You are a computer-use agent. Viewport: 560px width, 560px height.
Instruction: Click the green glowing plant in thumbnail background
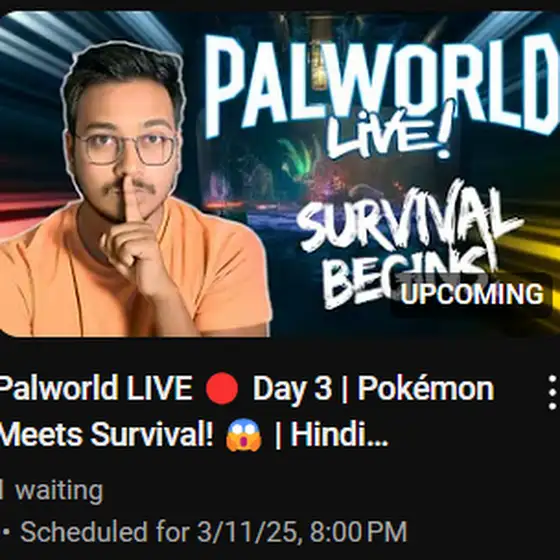298,157
